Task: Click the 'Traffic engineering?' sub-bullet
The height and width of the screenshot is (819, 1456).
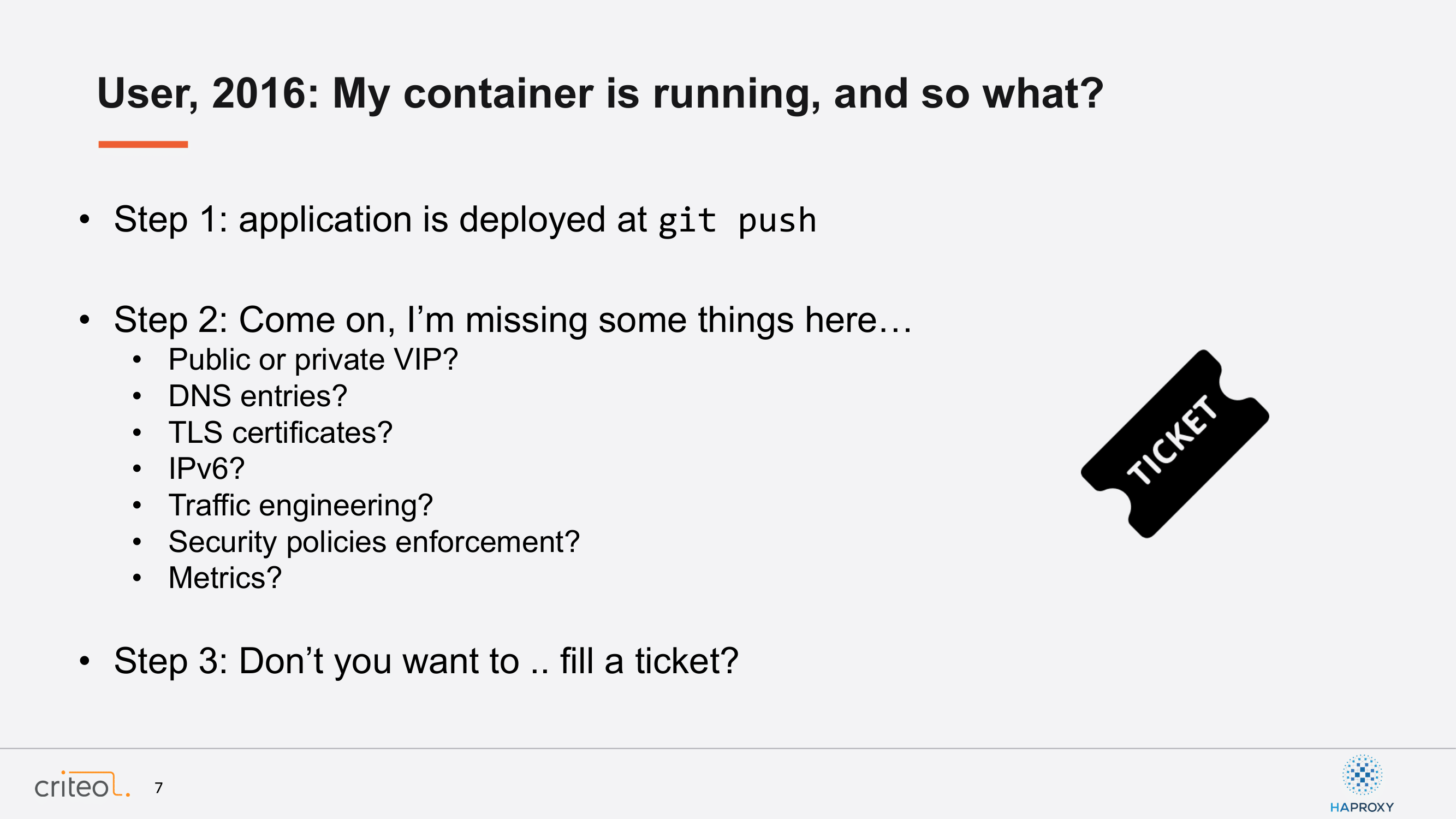Action: tap(301, 505)
